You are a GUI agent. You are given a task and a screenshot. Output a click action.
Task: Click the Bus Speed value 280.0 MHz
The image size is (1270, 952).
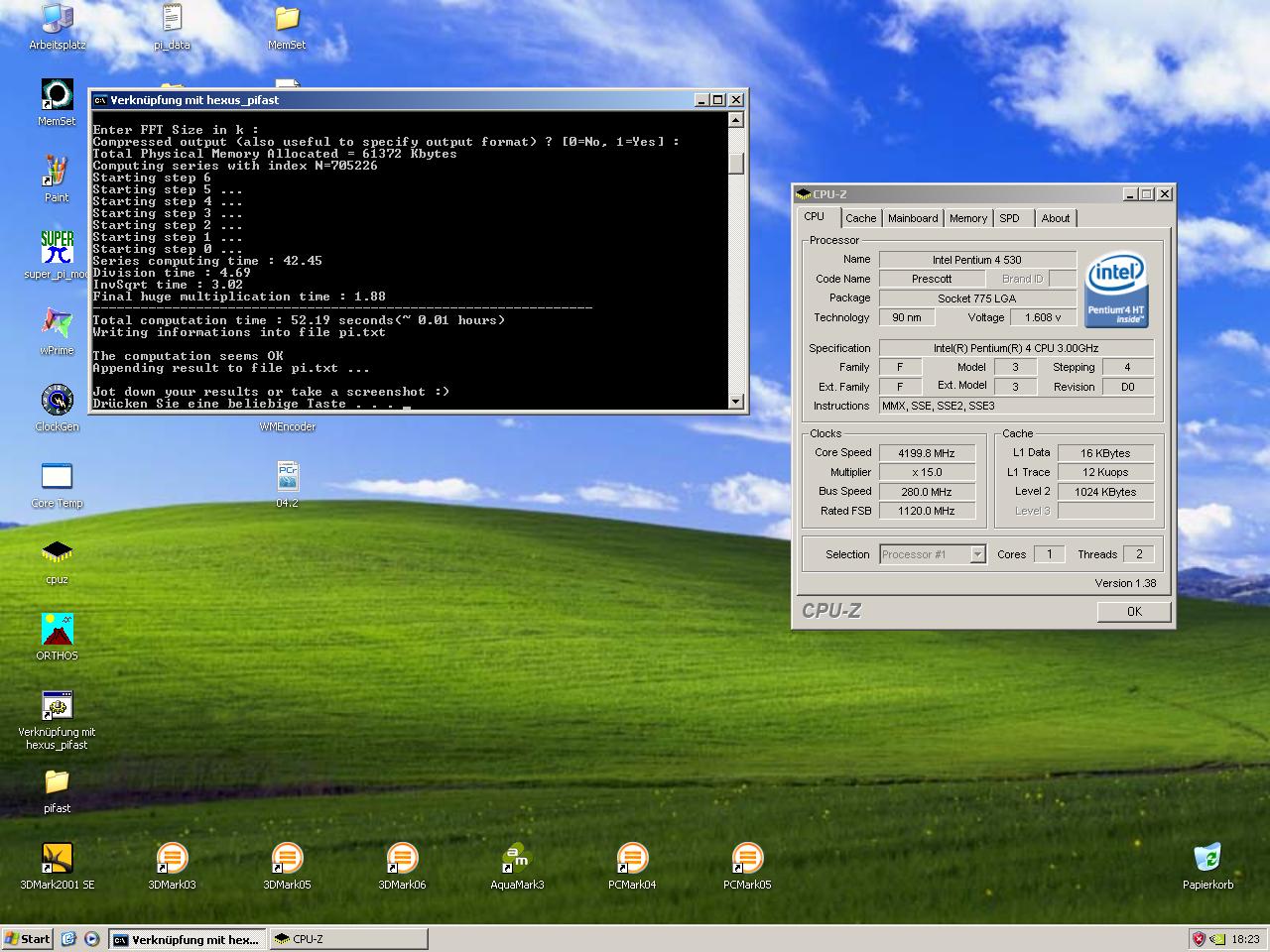coord(926,492)
